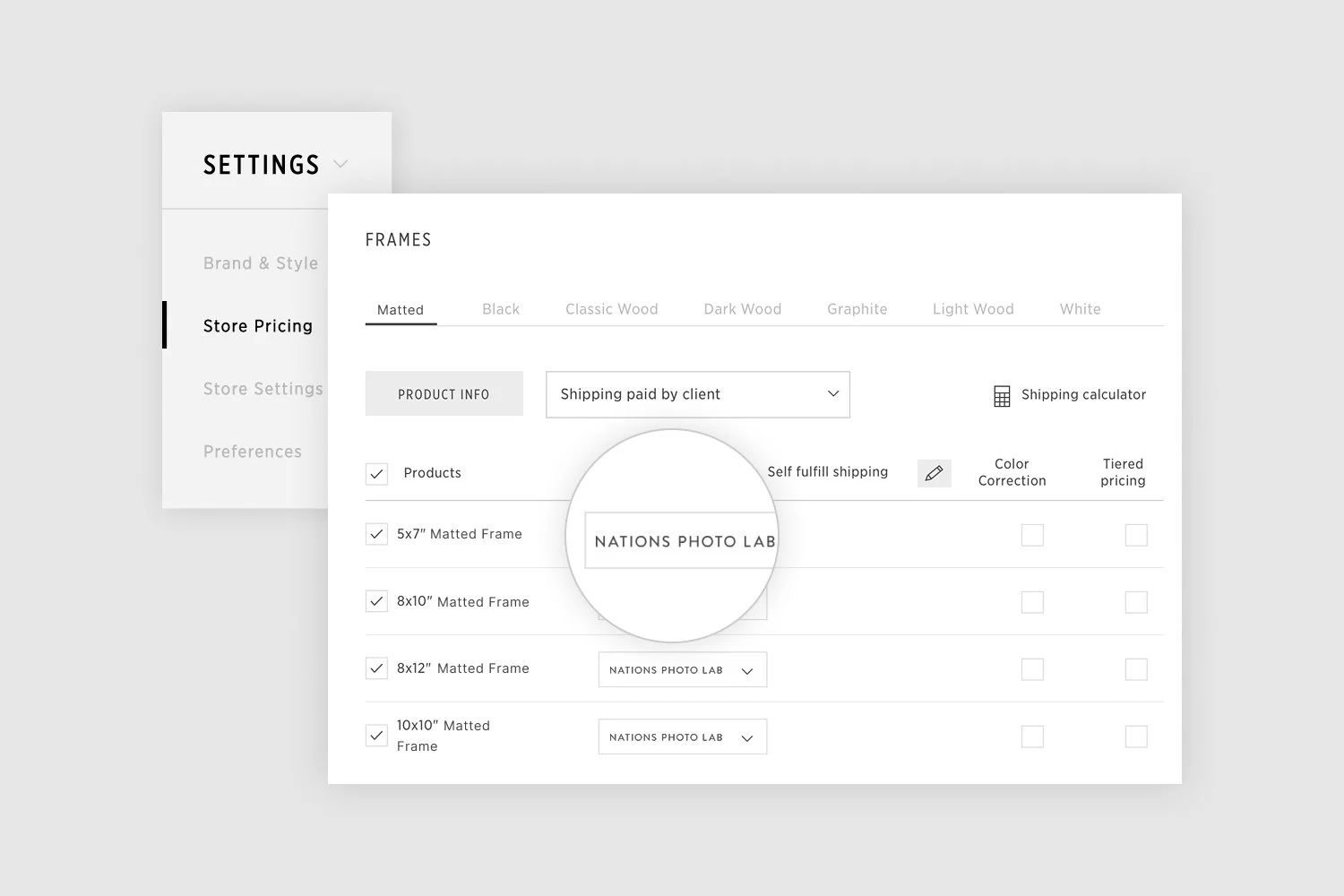The width and height of the screenshot is (1344, 896).
Task: Click the SETTINGS heading text
Action: click(262, 165)
